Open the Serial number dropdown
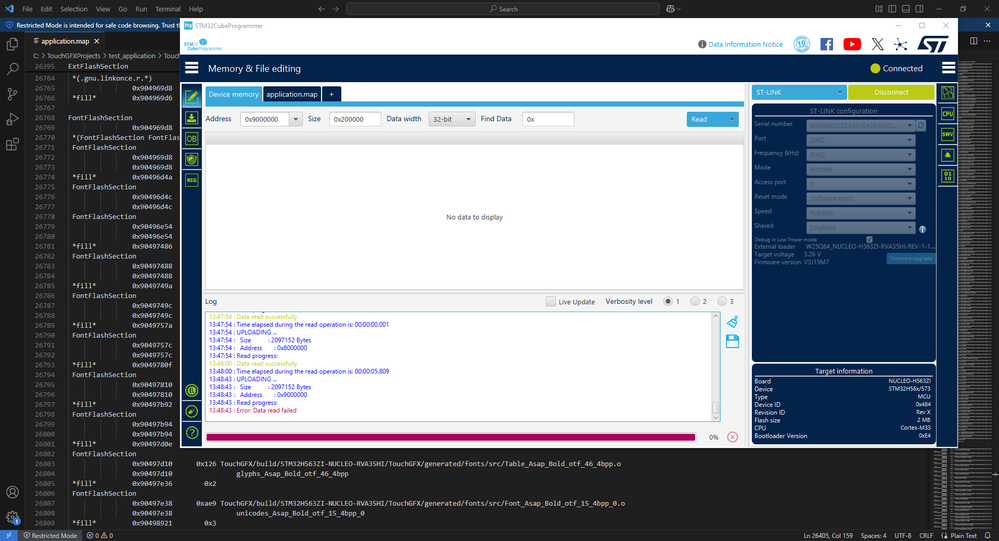 coord(861,126)
